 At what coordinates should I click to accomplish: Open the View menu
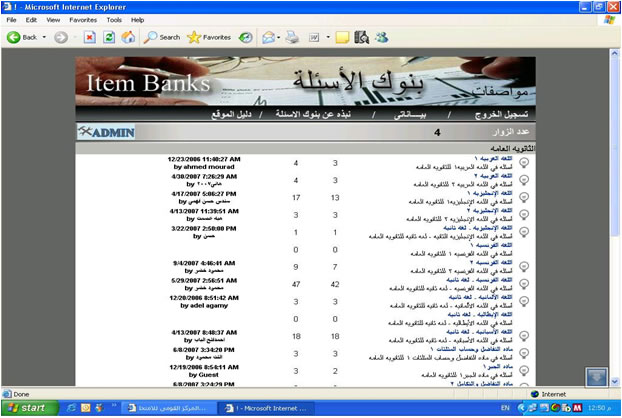click(53, 19)
